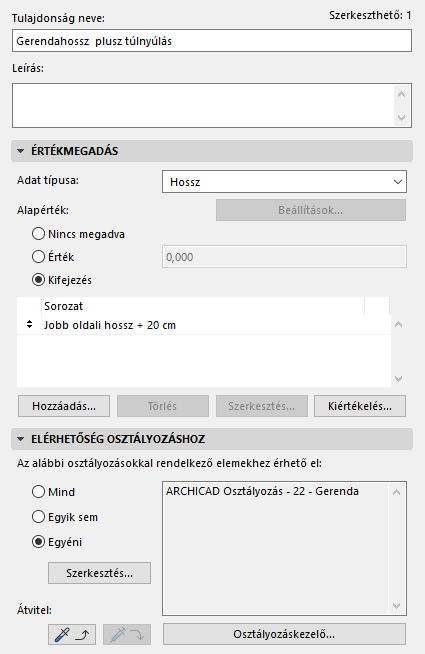This screenshot has width=425, height=654.
Task: Collapse the ELÉRHETŐSÉG OSZTÁLYOZÁSHOZ section
Action: [20, 439]
